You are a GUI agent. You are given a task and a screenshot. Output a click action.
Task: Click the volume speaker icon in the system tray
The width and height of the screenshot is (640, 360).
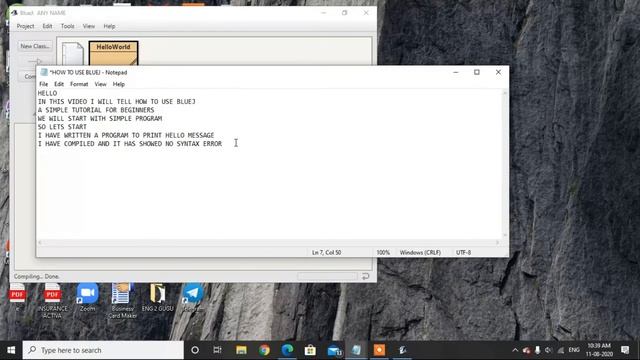[x=548, y=350]
